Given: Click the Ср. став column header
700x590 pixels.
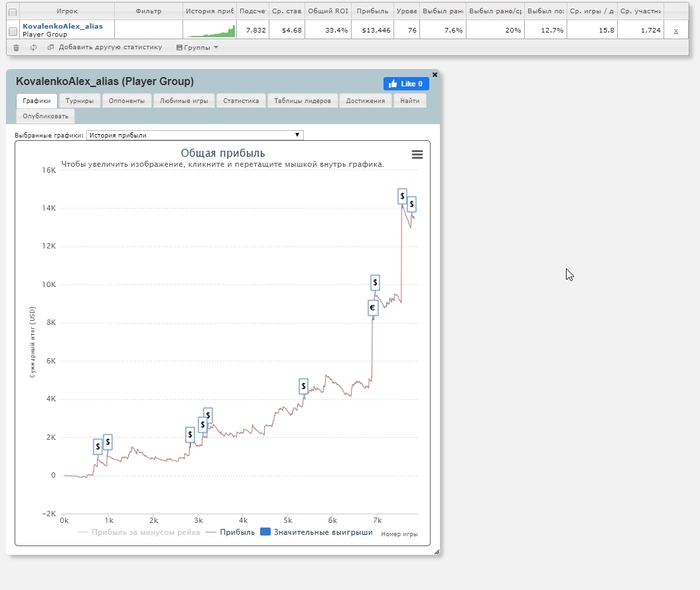Looking at the screenshot, I should point(287,11).
